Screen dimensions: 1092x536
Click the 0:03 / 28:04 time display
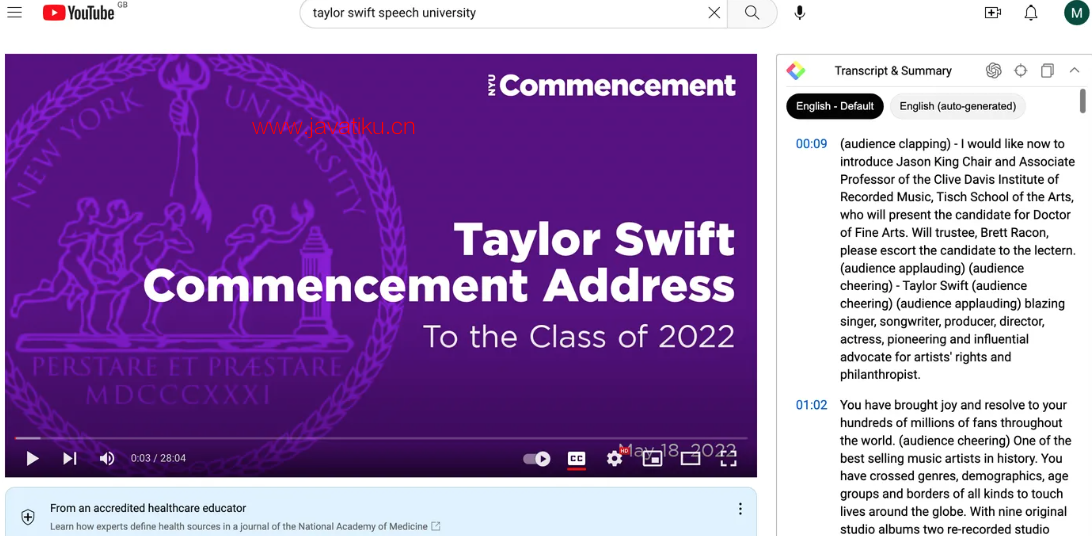coord(158,458)
